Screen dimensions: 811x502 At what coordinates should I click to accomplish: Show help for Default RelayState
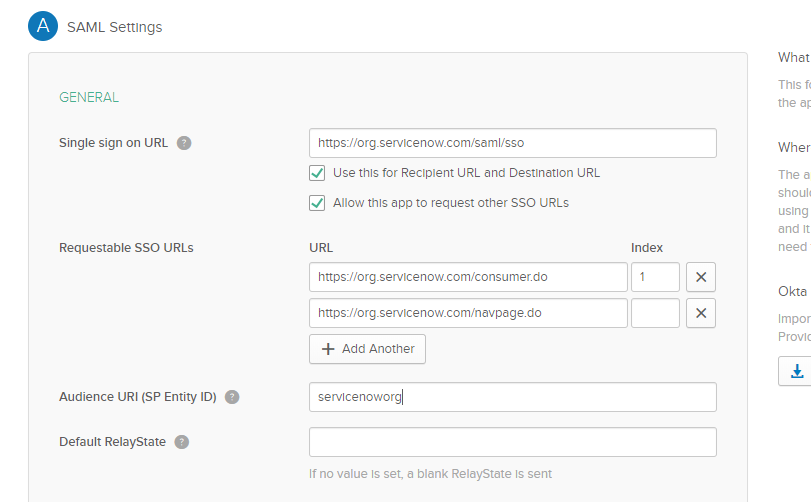tap(182, 442)
